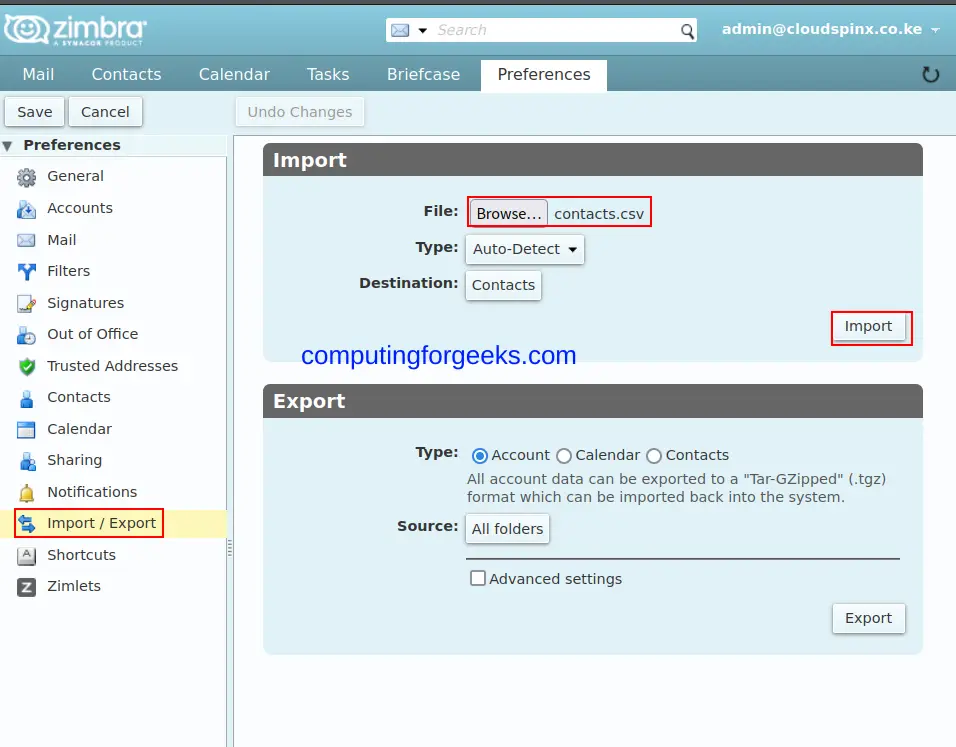The width and height of the screenshot is (956, 747).
Task: Click the Cancel button
Action: [105, 112]
